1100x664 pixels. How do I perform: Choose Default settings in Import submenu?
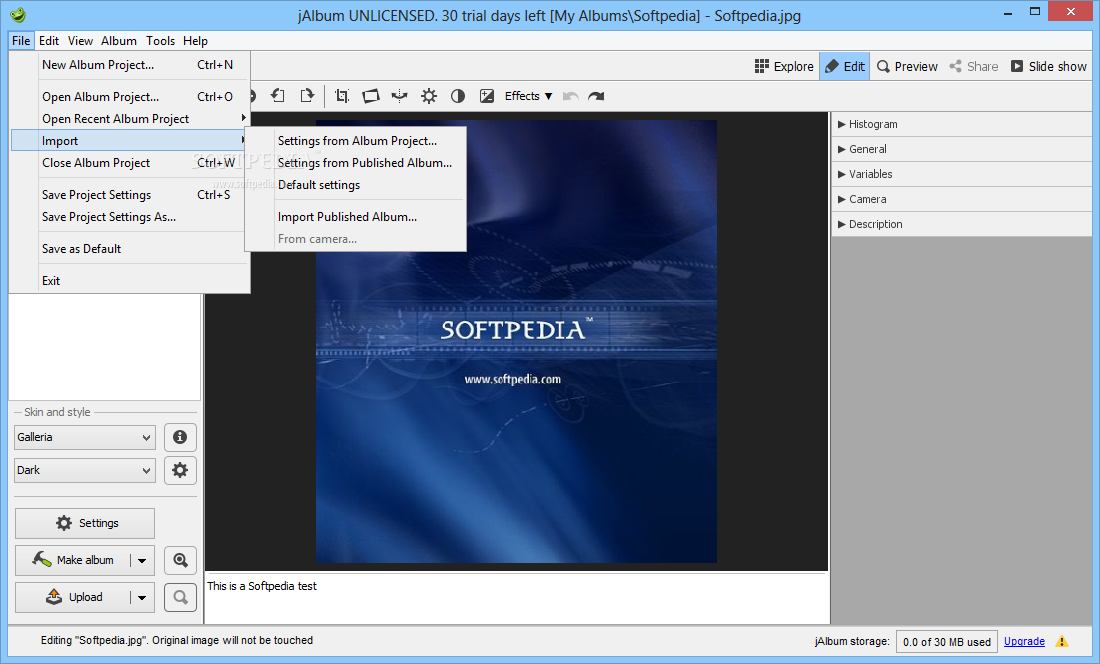pyautogui.click(x=356, y=185)
